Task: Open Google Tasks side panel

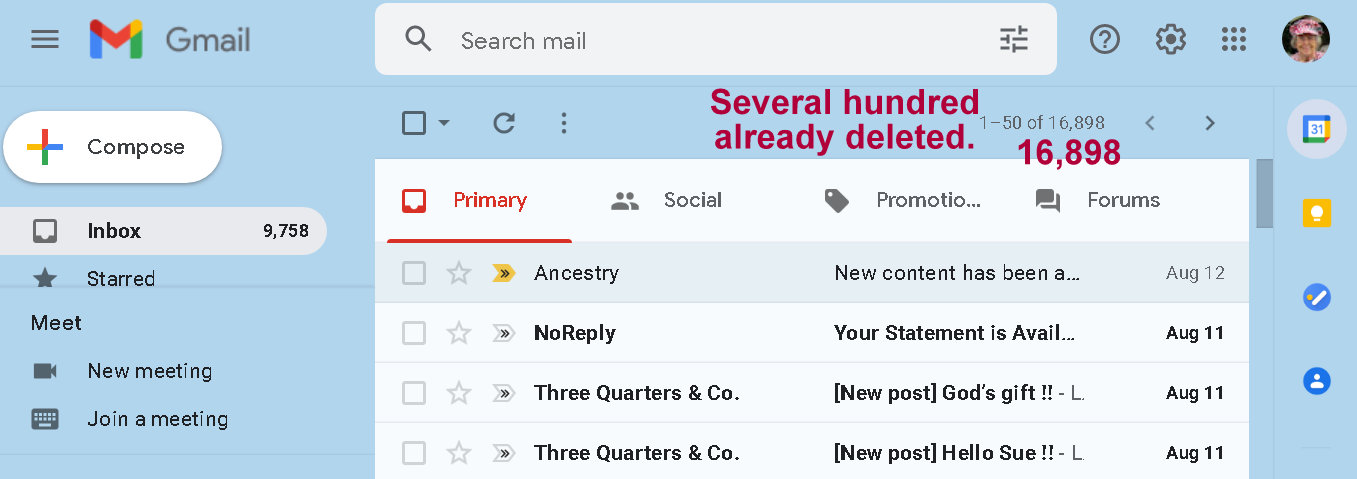Action: click(x=1316, y=297)
